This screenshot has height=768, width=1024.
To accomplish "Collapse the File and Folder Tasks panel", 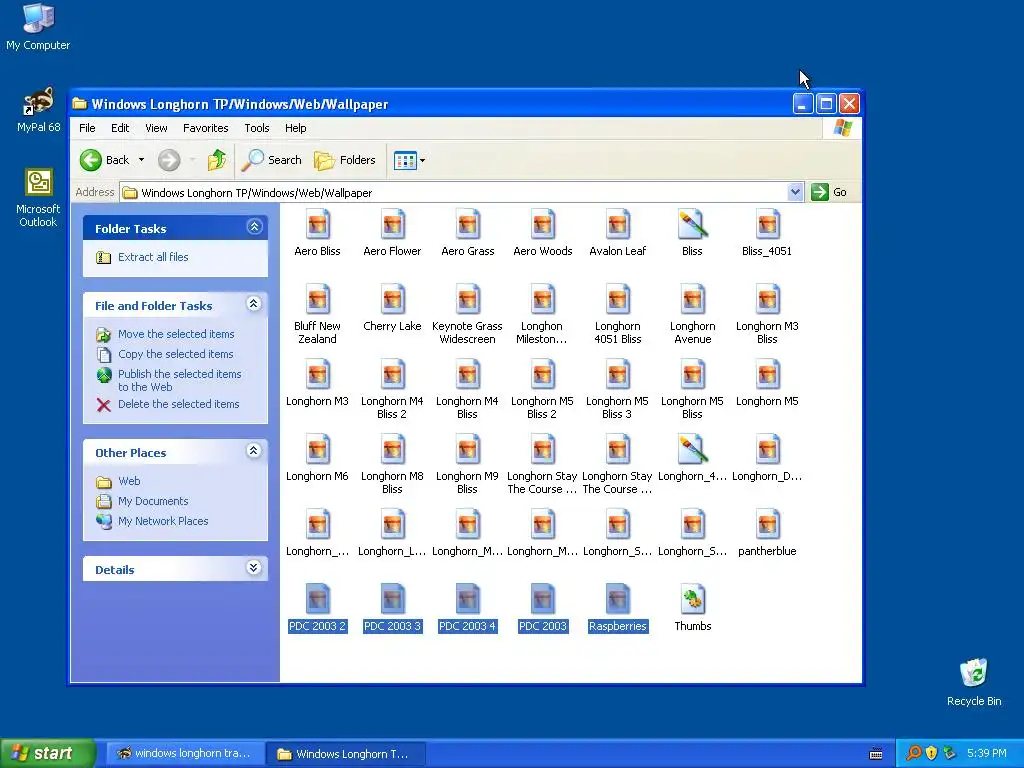I will point(254,304).
